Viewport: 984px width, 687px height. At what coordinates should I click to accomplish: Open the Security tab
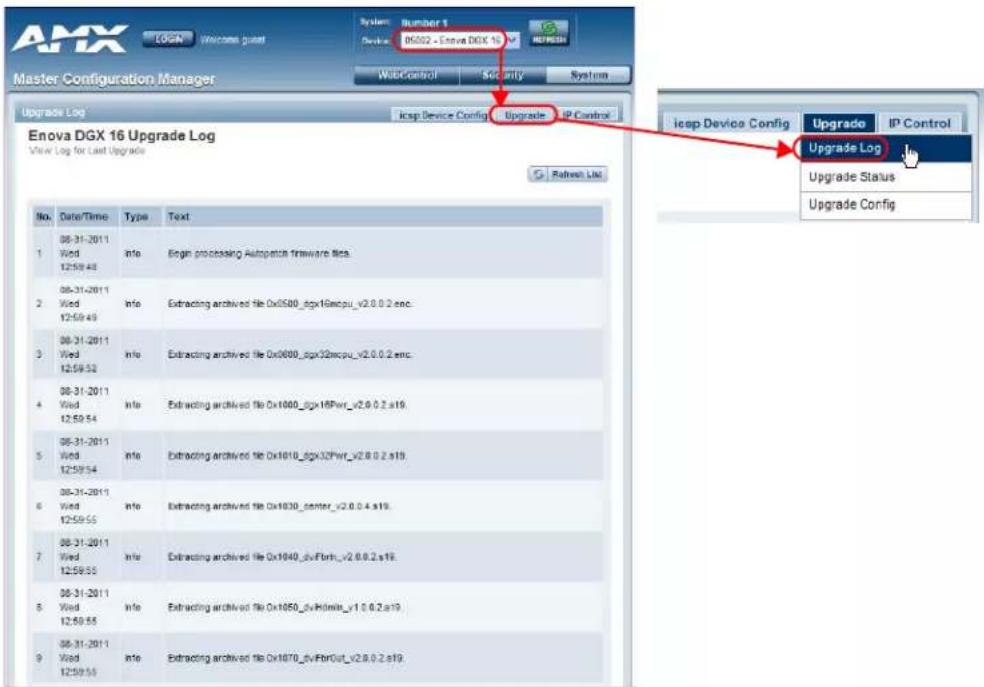(503, 75)
